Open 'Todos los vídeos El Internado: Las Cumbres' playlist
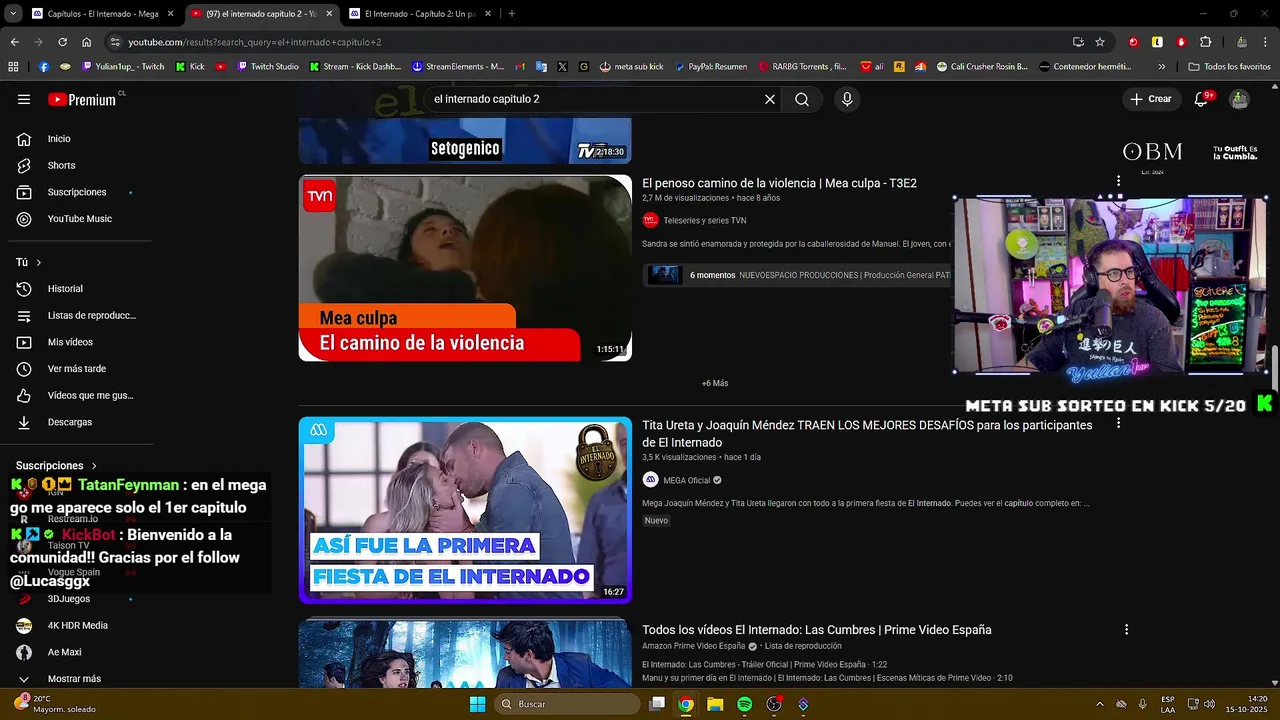This screenshot has height=720, width=1280. click(816, 630)
